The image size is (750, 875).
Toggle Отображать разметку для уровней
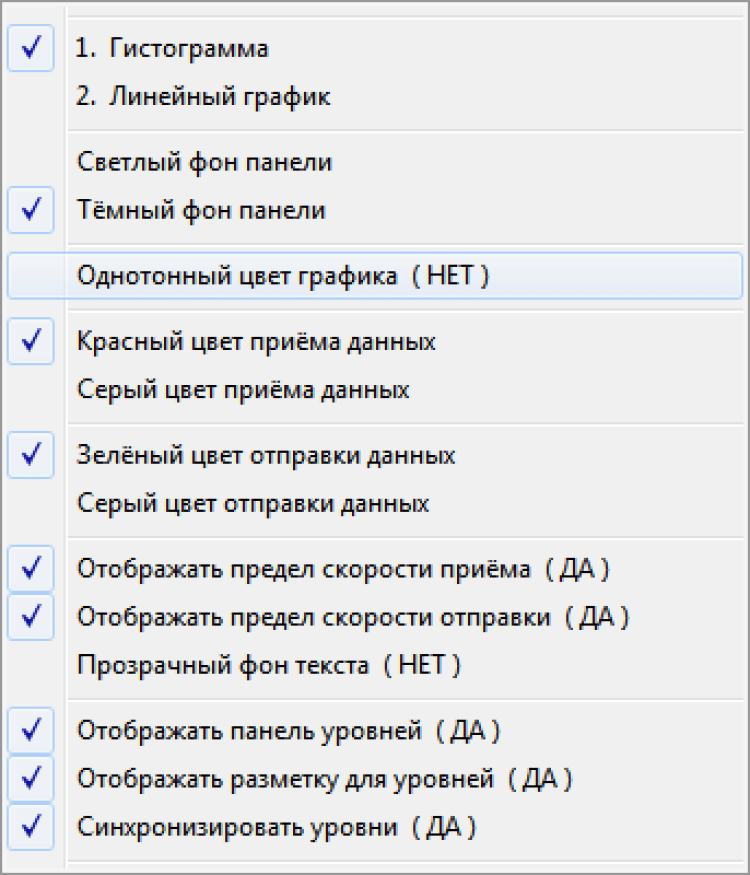[x=324, y=778]
